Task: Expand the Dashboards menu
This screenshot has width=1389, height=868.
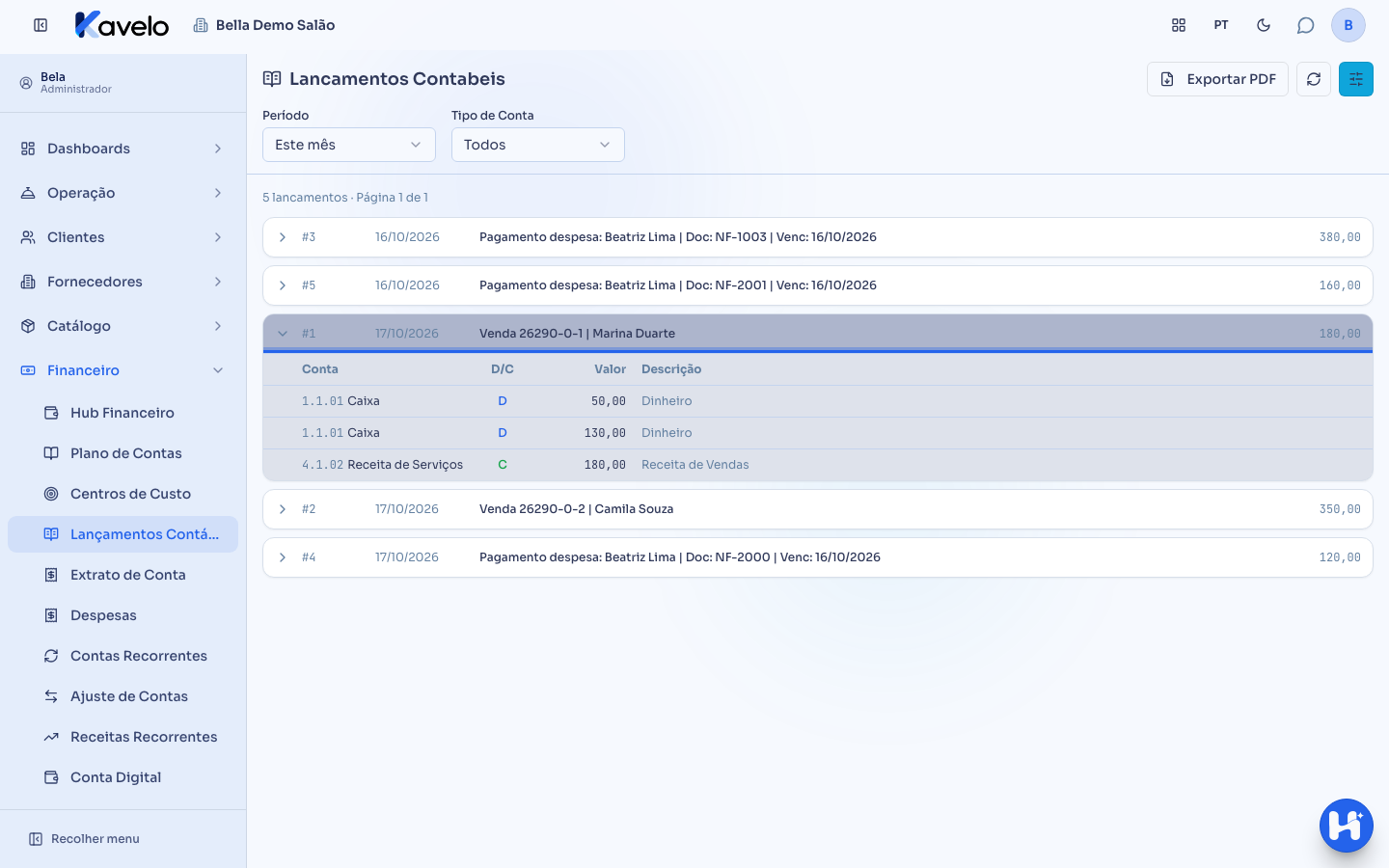Action: (123, 149)
